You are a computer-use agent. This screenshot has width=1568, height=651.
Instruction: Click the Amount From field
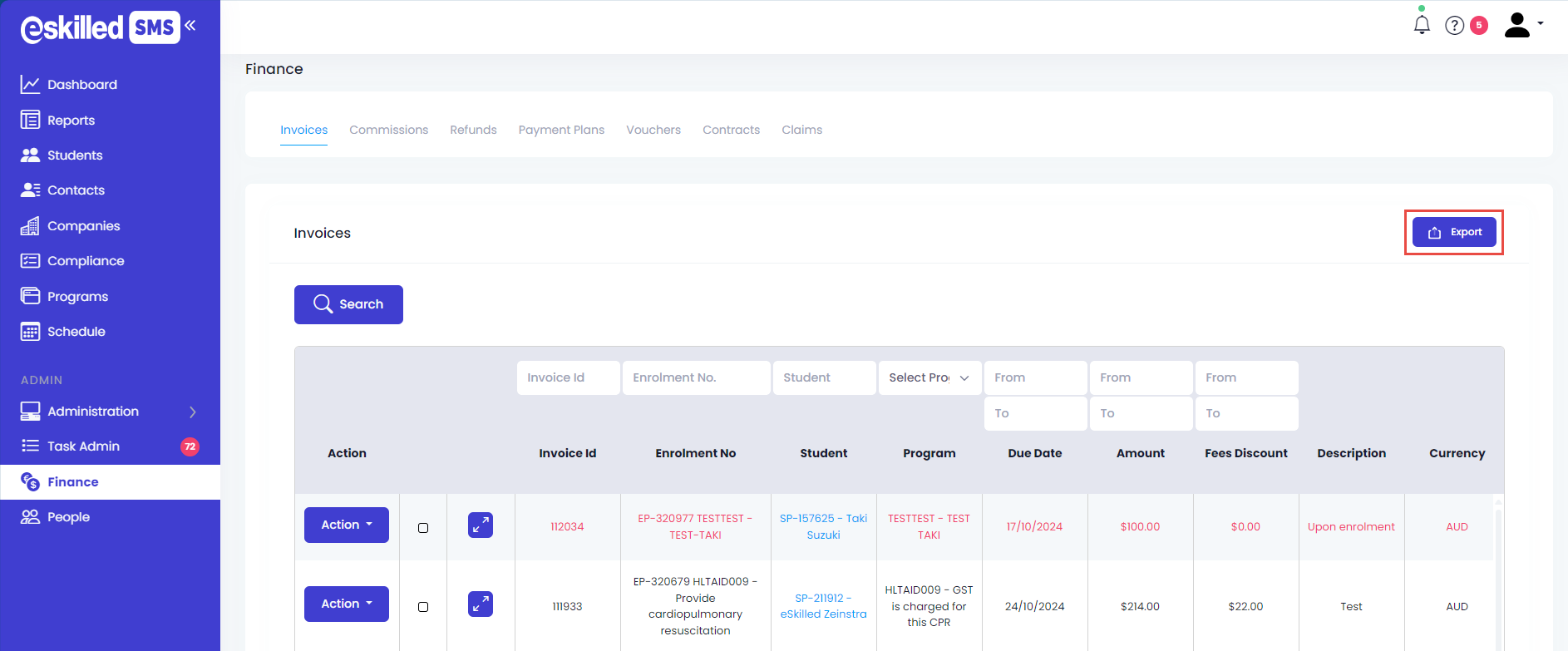tap(1141, 377)
